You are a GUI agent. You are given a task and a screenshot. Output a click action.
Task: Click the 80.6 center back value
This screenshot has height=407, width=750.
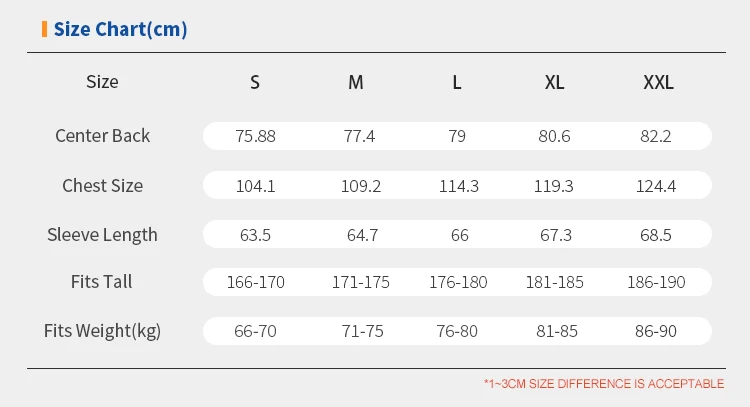point(554,136)
